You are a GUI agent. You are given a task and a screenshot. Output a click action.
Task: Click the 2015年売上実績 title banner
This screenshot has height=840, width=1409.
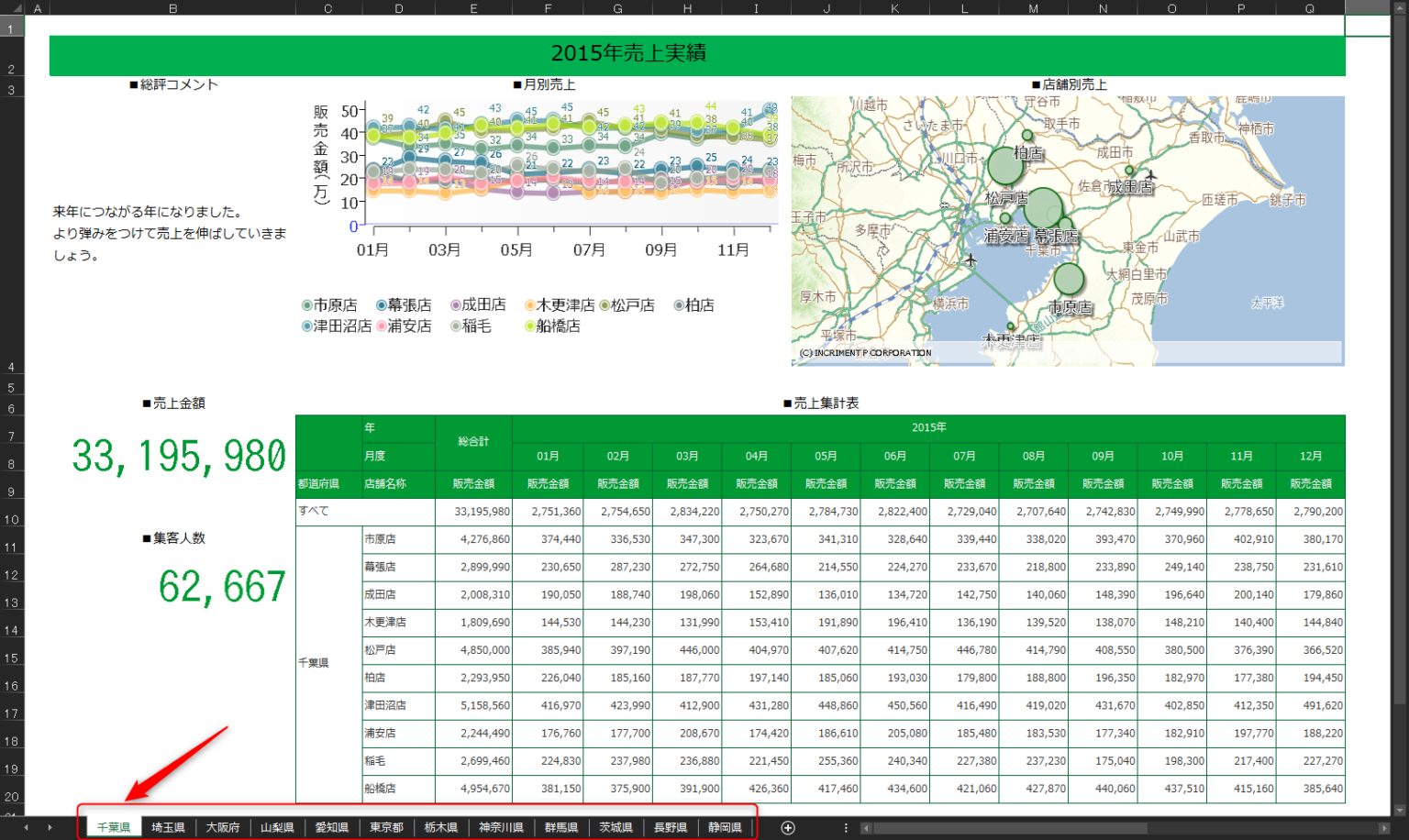pyautogui.click(x=697, y=54)
